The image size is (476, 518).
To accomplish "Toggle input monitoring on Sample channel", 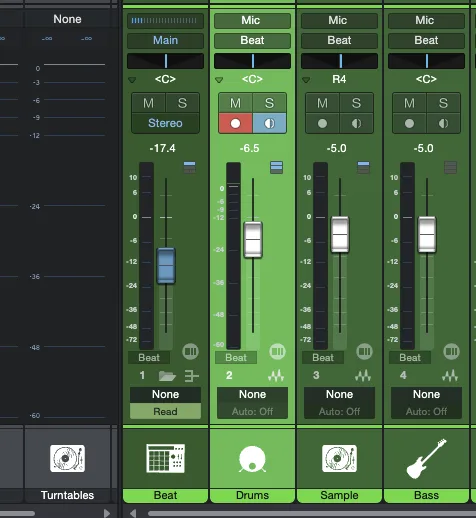I will click(x=356, y=124).
